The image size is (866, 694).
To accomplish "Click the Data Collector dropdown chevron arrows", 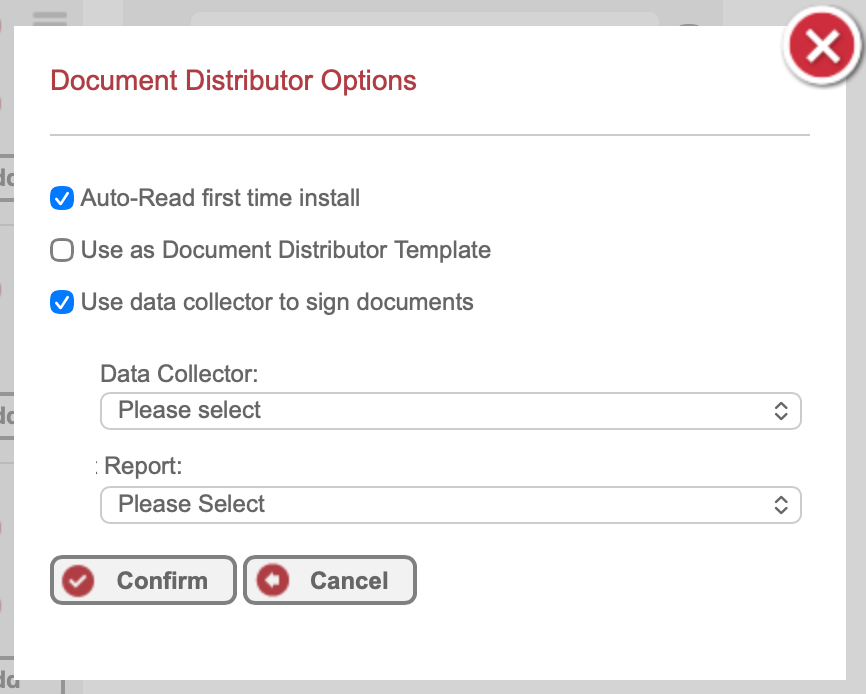I will pos(781,411).
